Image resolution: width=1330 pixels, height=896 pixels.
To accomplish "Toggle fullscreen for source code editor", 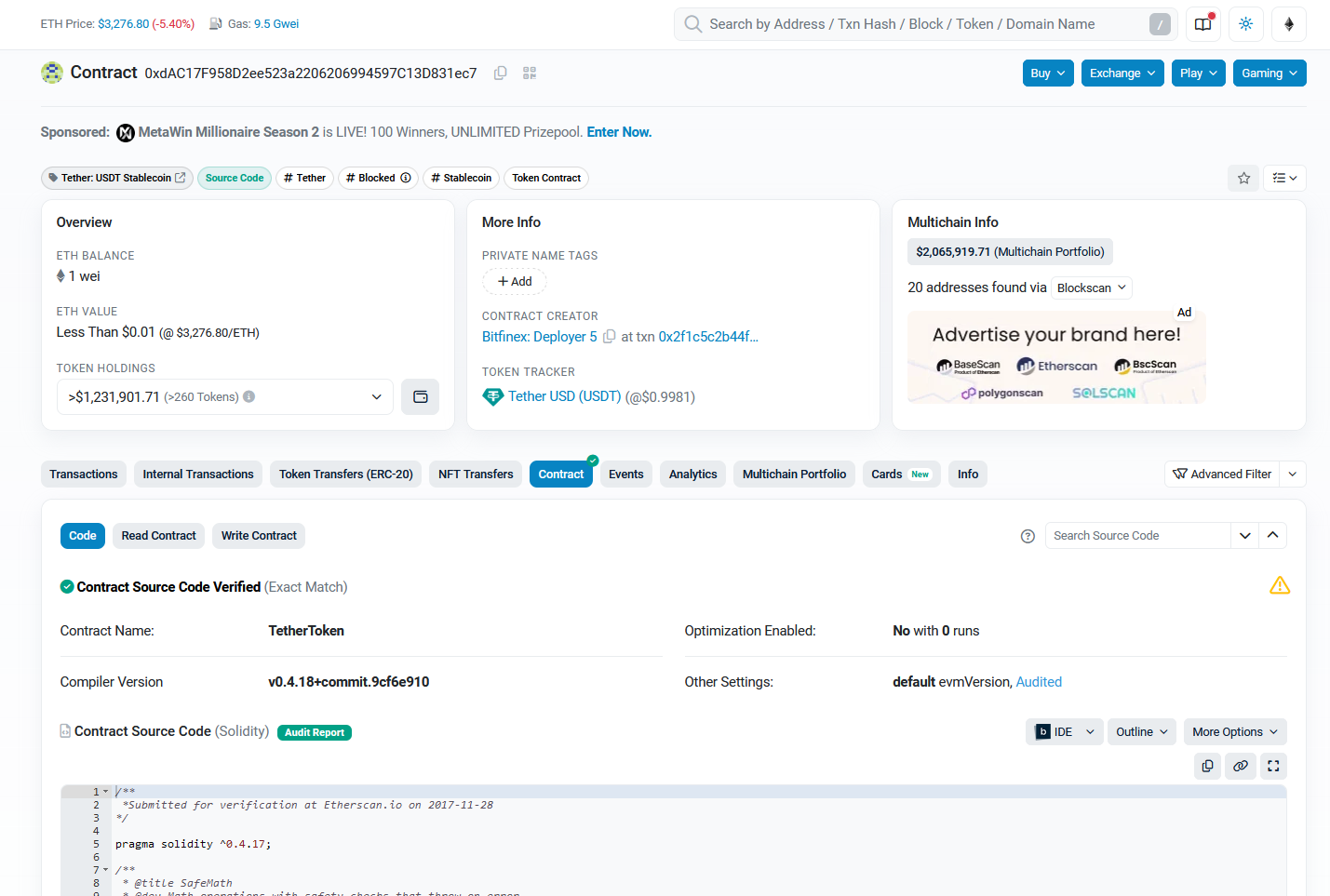I will 1273,766.
